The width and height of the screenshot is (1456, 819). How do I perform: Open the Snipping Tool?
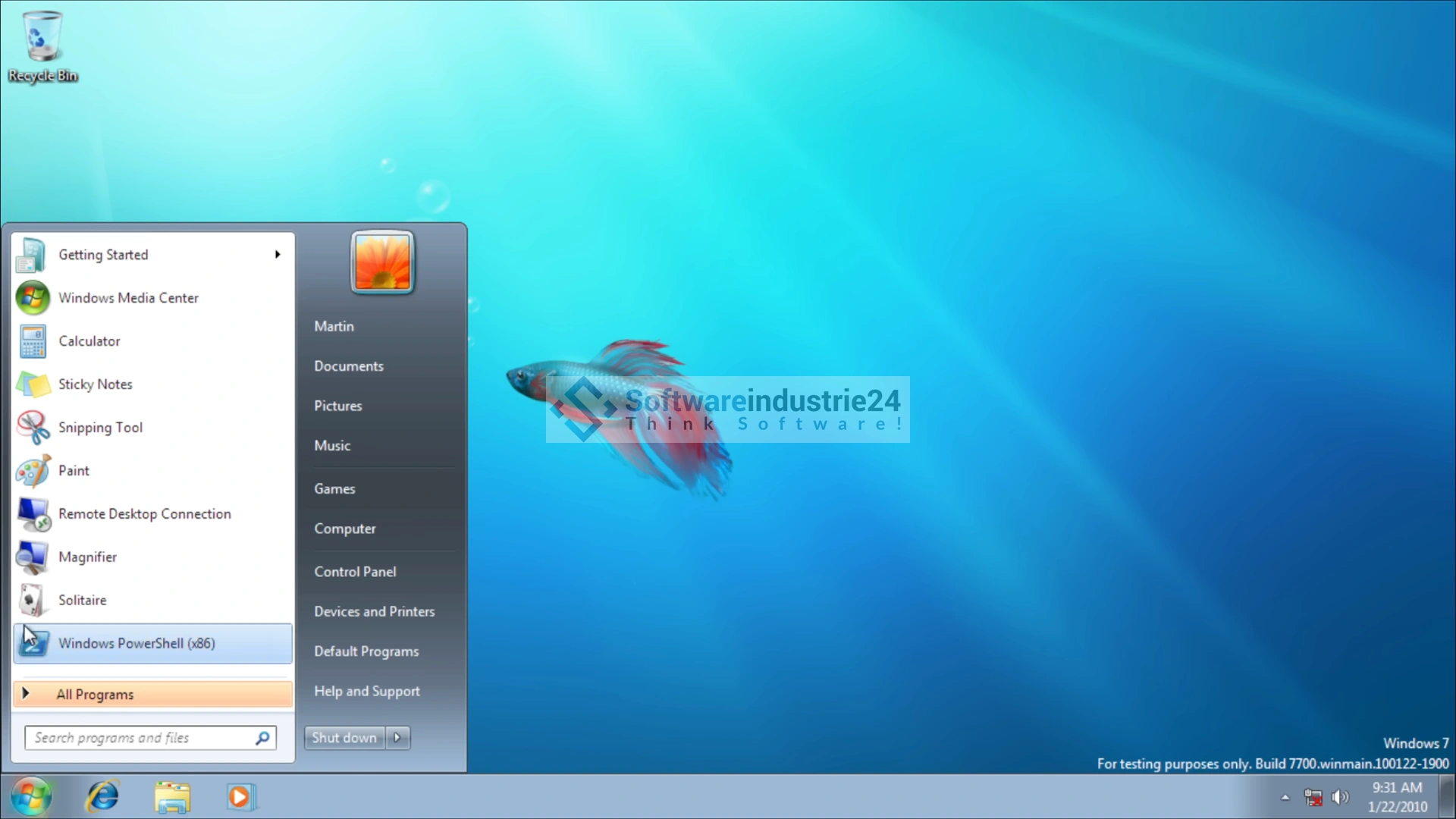(100, 428)
